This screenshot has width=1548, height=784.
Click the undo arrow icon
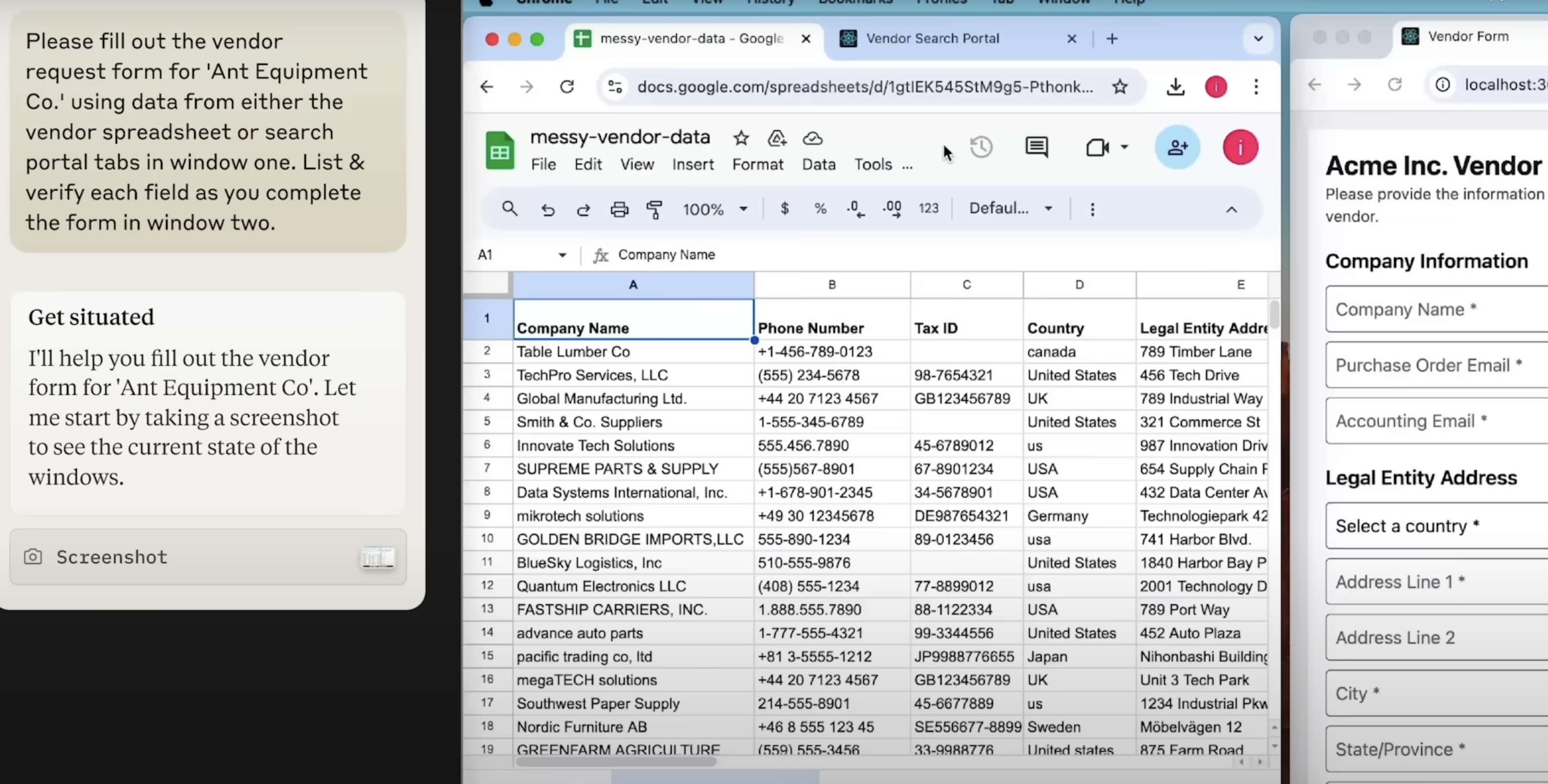coord(547,209)
